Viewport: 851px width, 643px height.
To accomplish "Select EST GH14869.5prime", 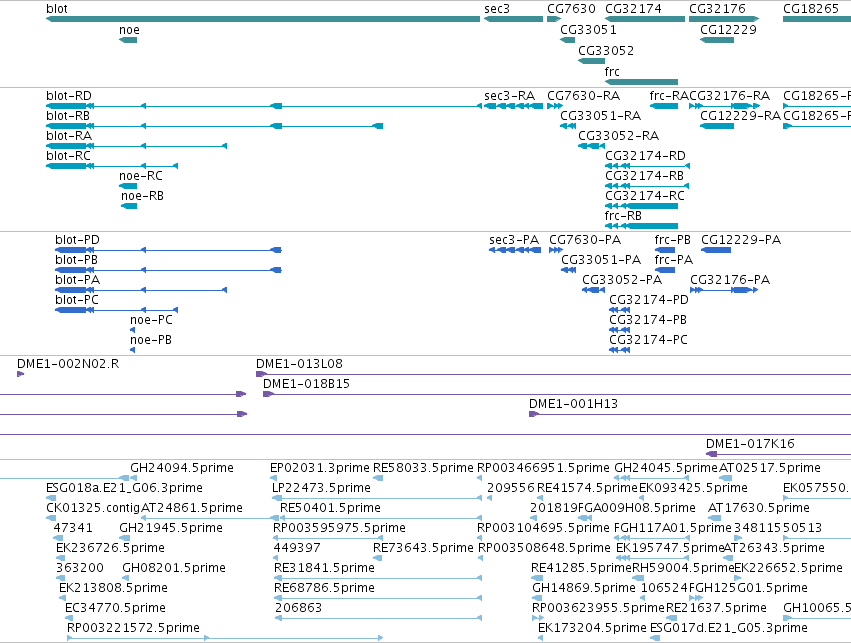I will click(583, 589).
